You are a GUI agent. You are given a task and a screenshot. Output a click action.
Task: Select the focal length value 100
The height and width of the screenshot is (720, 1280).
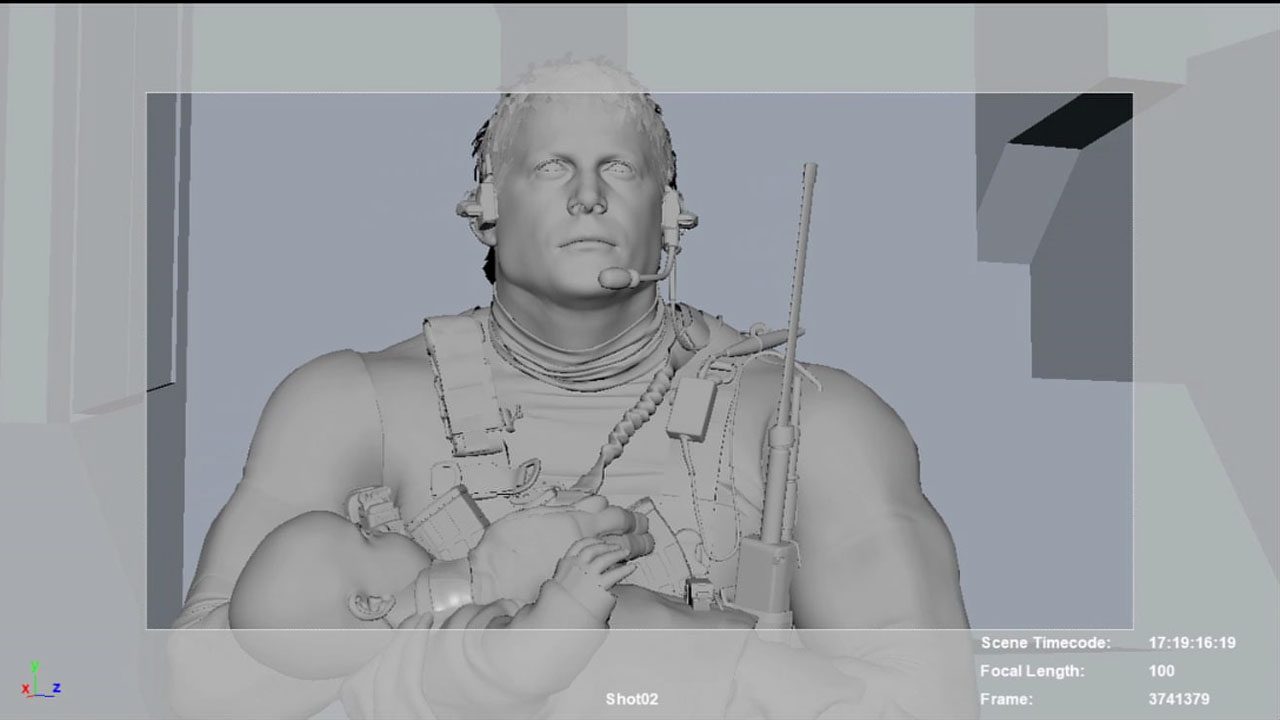pyautogui.click(x=1161, y=671)
